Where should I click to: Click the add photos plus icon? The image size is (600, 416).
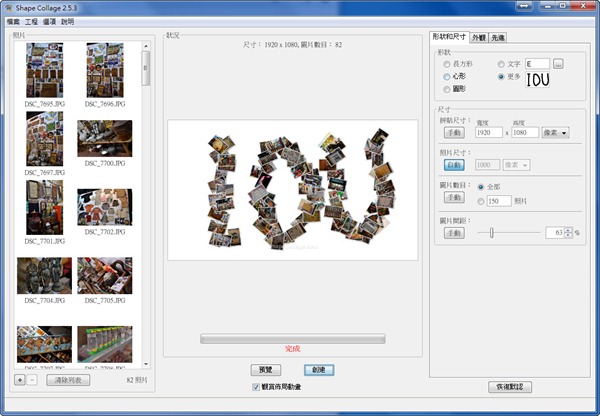pyautogui.click(x=20, y=380)
